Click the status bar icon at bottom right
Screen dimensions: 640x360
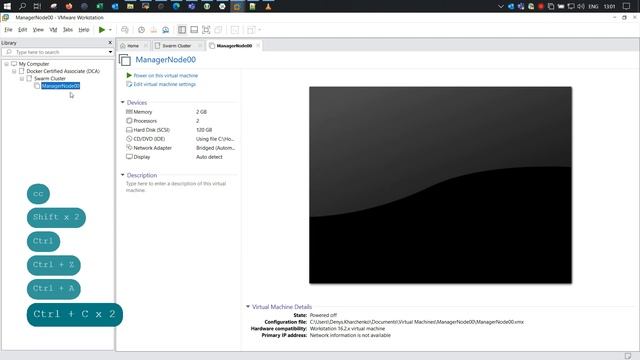(628, 356)
